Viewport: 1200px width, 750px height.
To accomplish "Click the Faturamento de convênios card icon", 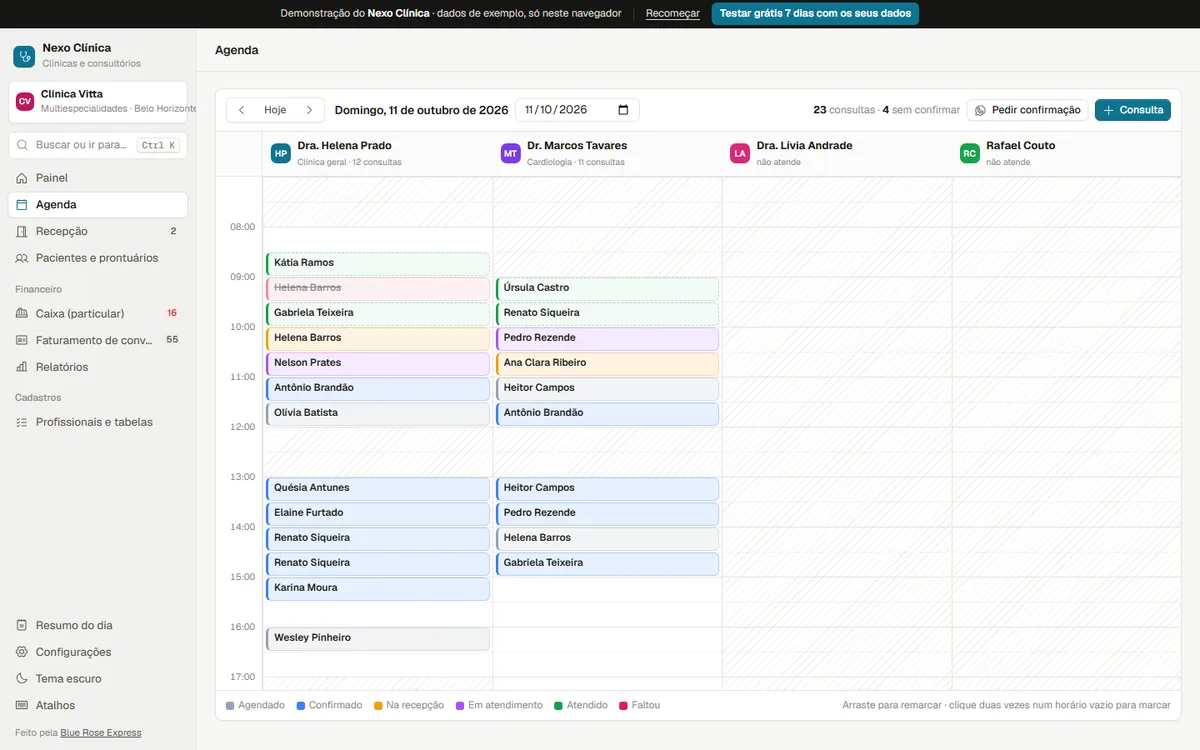I will [22, 340].
